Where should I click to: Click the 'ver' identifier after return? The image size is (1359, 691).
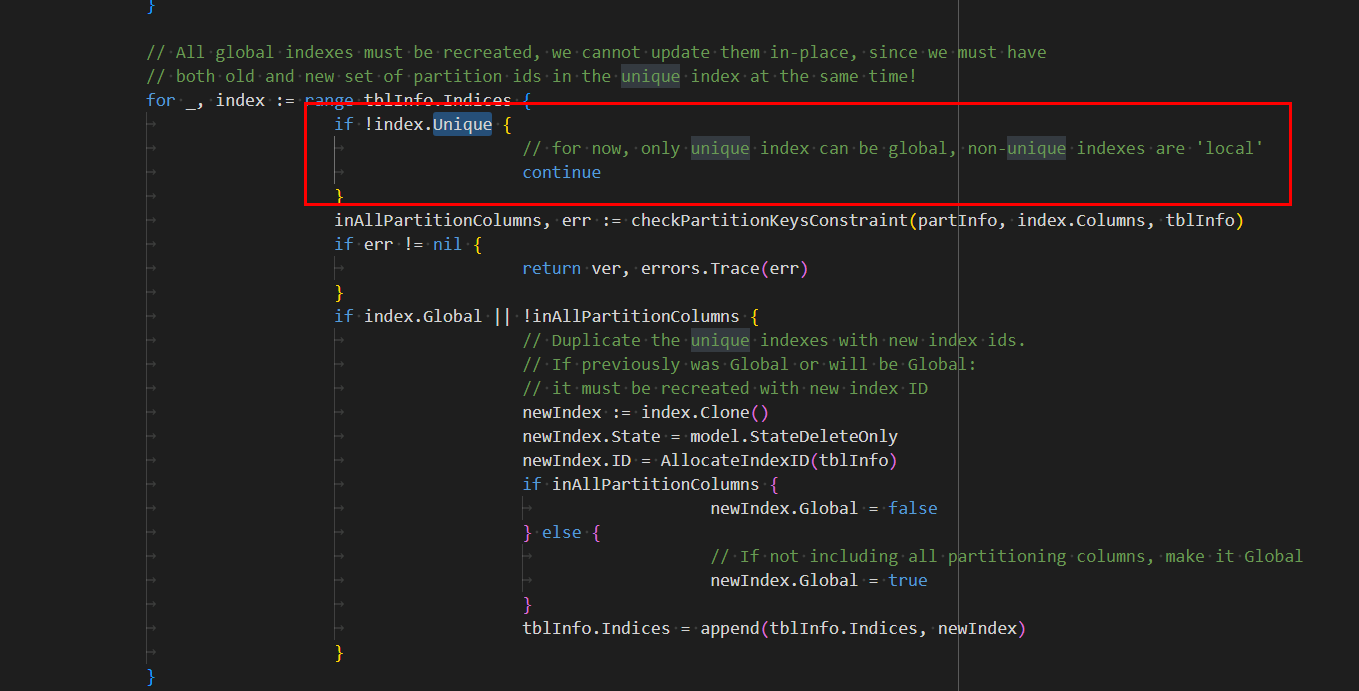606,268
